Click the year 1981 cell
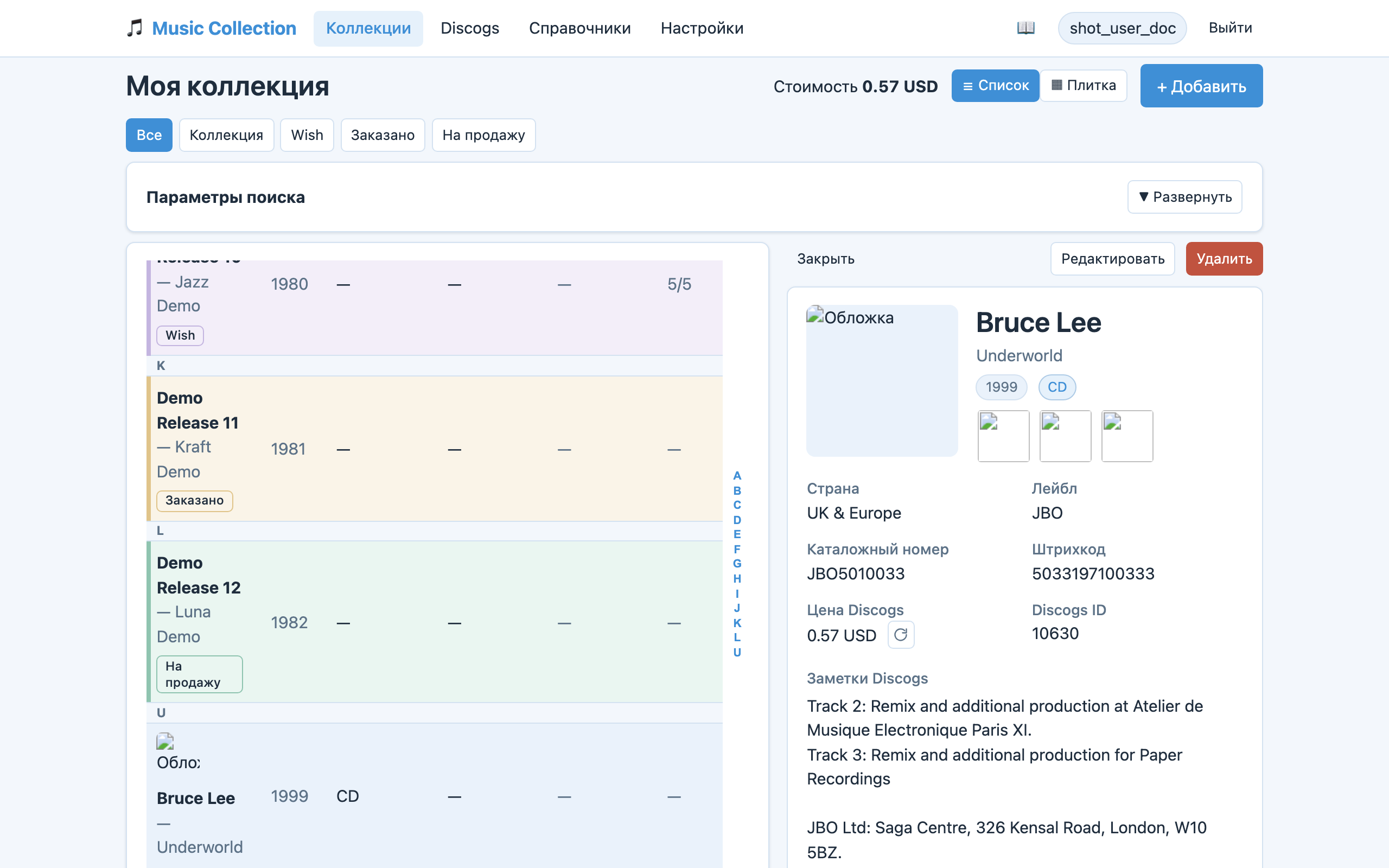Screen dimensions: 1389x868 [288, 449]
